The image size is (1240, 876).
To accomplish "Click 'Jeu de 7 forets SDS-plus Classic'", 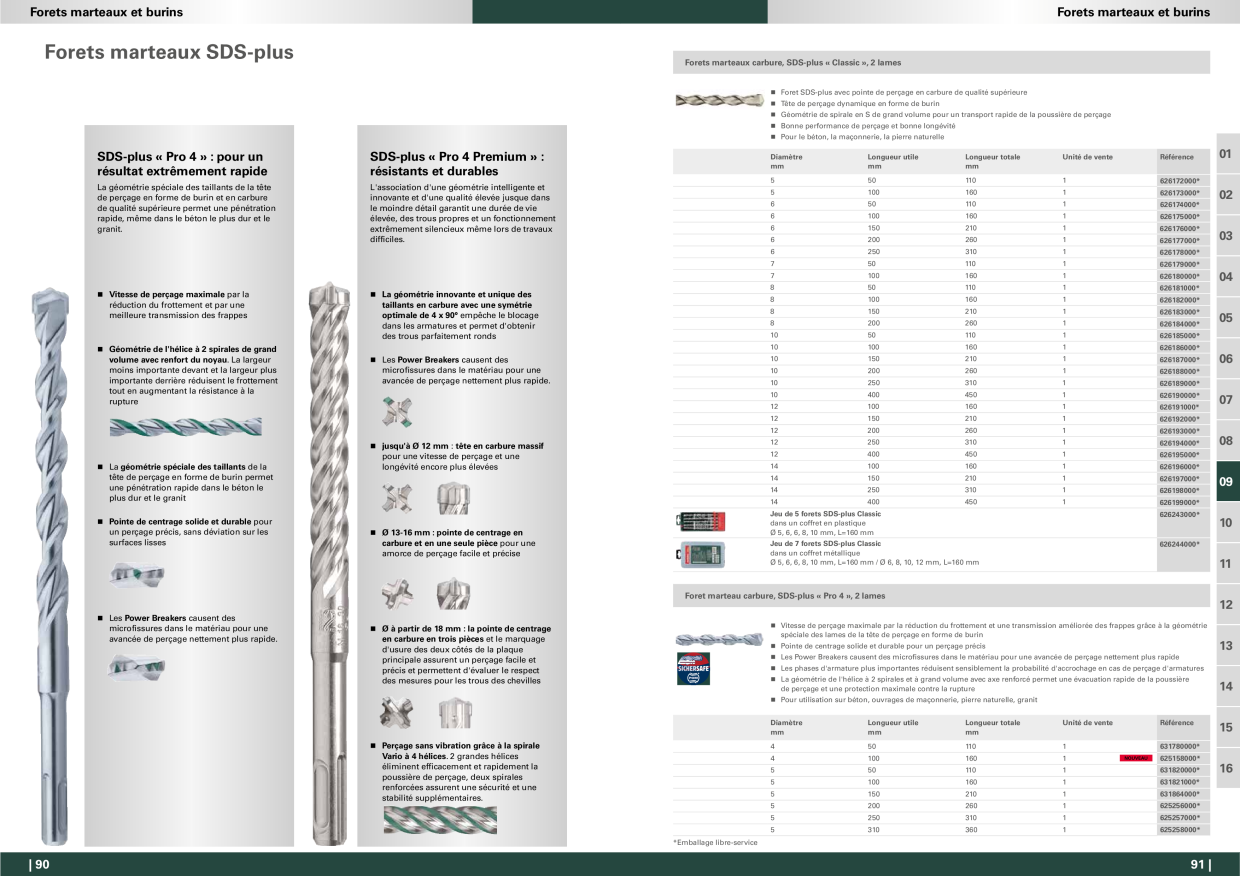I will click(825, 544).
